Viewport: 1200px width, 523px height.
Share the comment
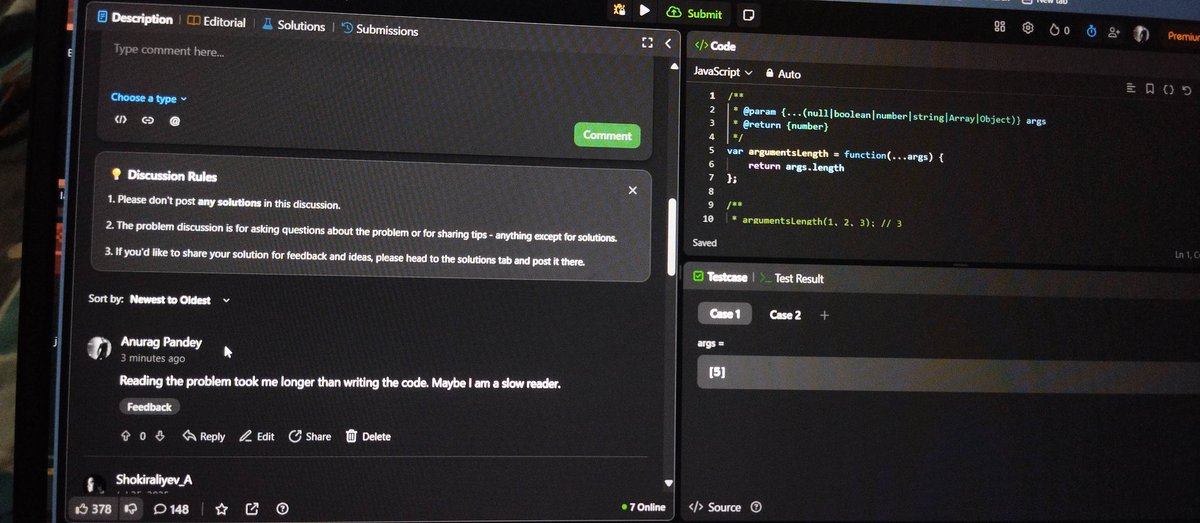(x=310, y=436)
